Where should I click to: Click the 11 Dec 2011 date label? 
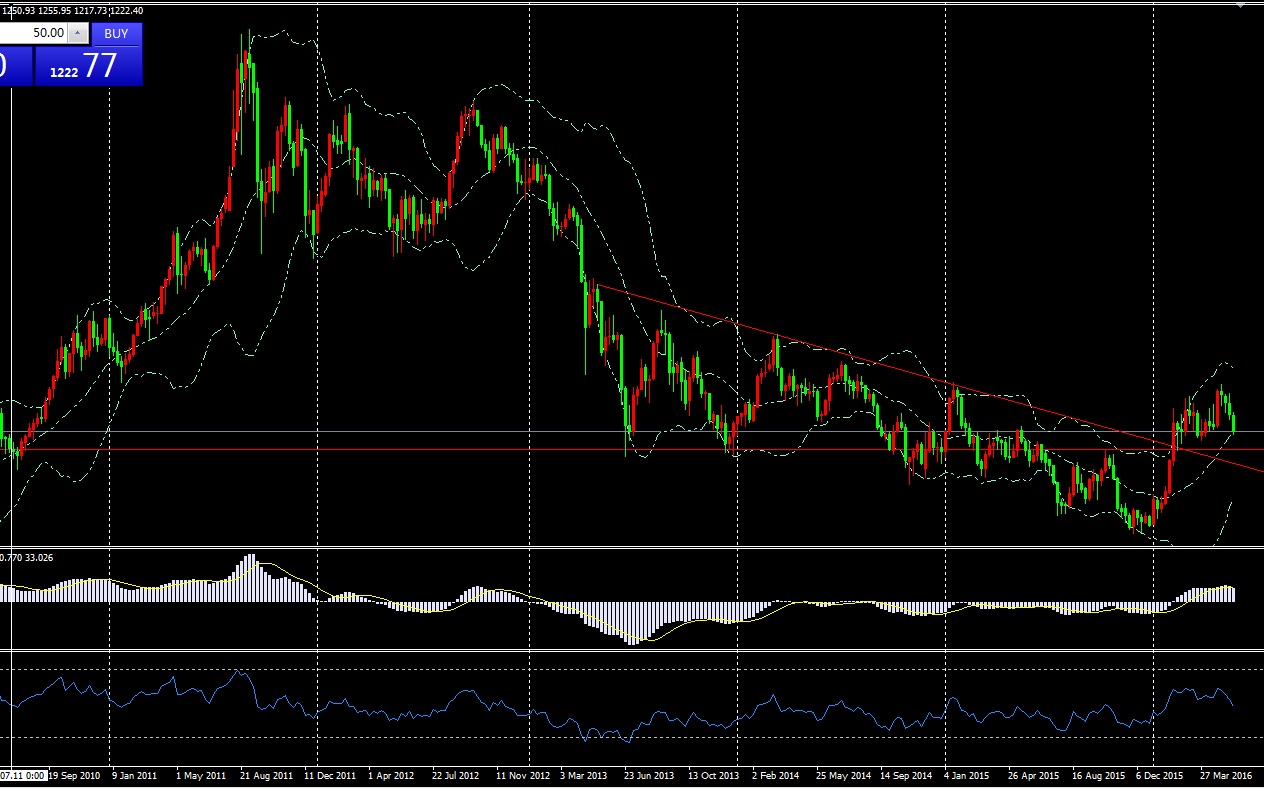click(330, 775)
